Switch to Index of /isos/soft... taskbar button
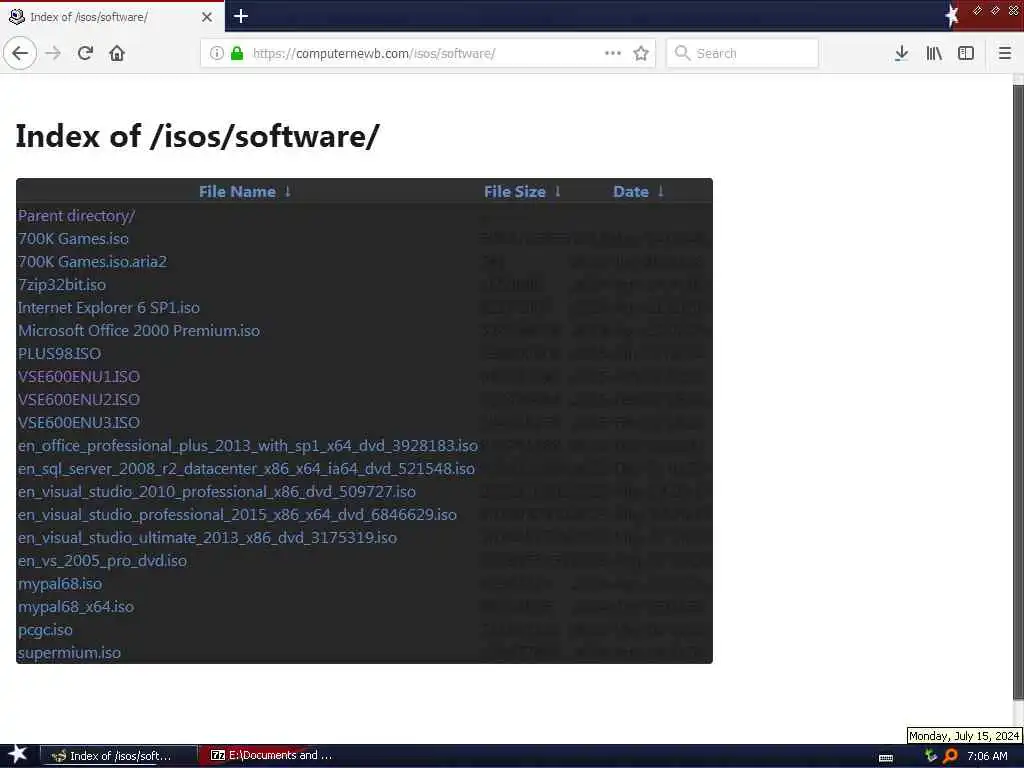 click(x=119, y=756)
